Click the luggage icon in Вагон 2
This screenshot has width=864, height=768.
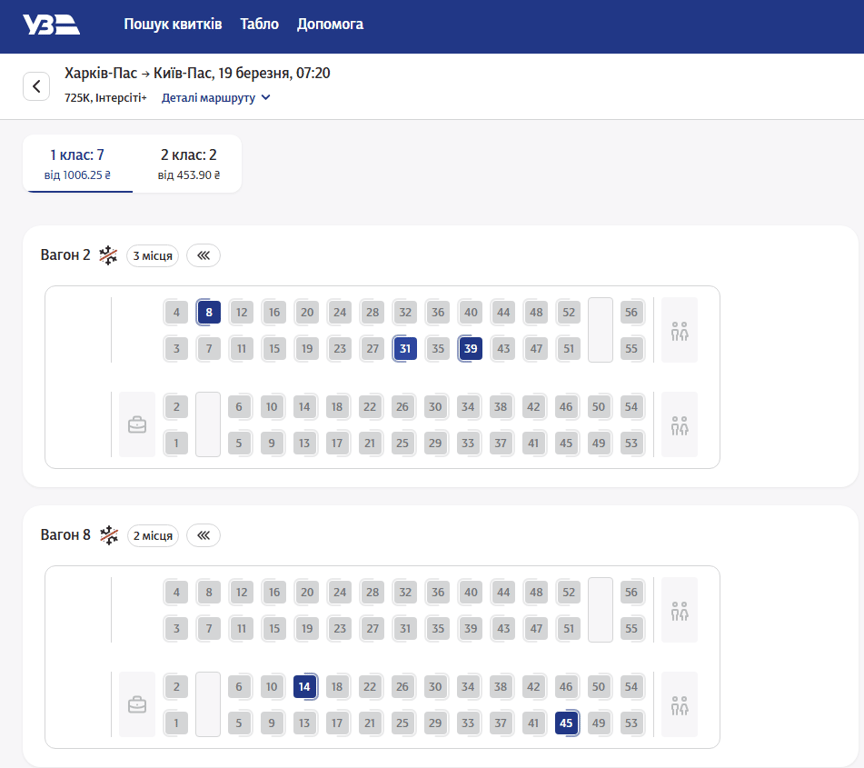click(x=137, y=425)
